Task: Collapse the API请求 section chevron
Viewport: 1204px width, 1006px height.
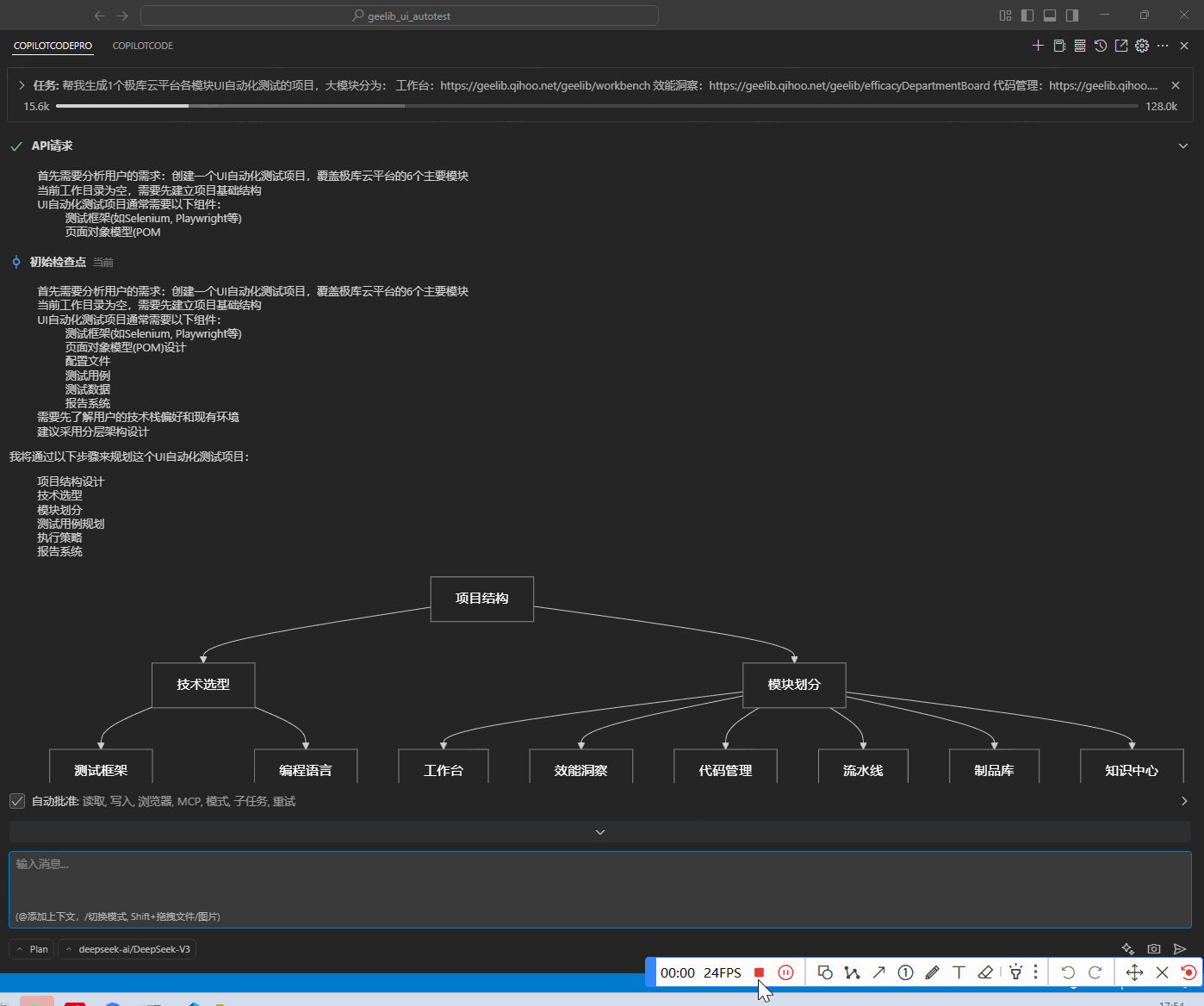Action: click(x=1183, y=146)
